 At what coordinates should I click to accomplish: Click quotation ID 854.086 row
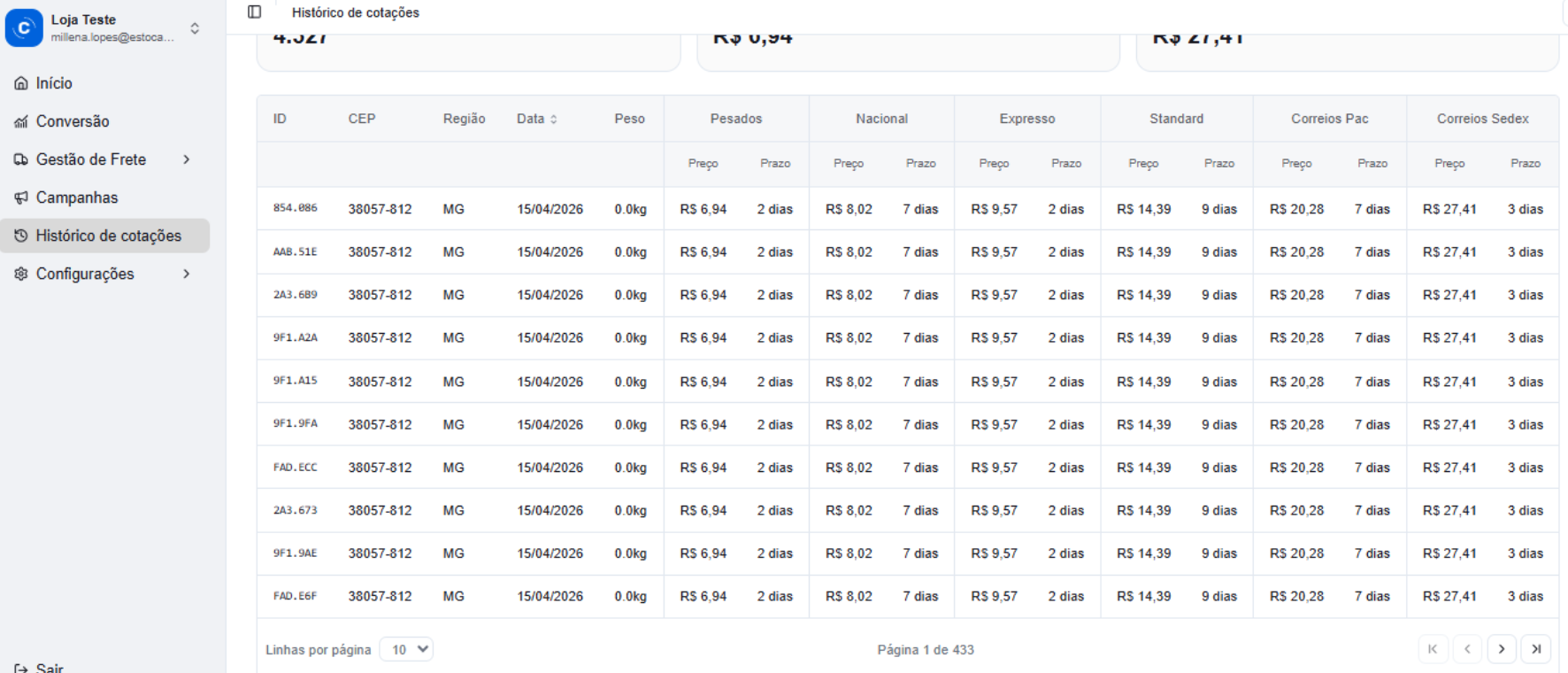[295, 208]
